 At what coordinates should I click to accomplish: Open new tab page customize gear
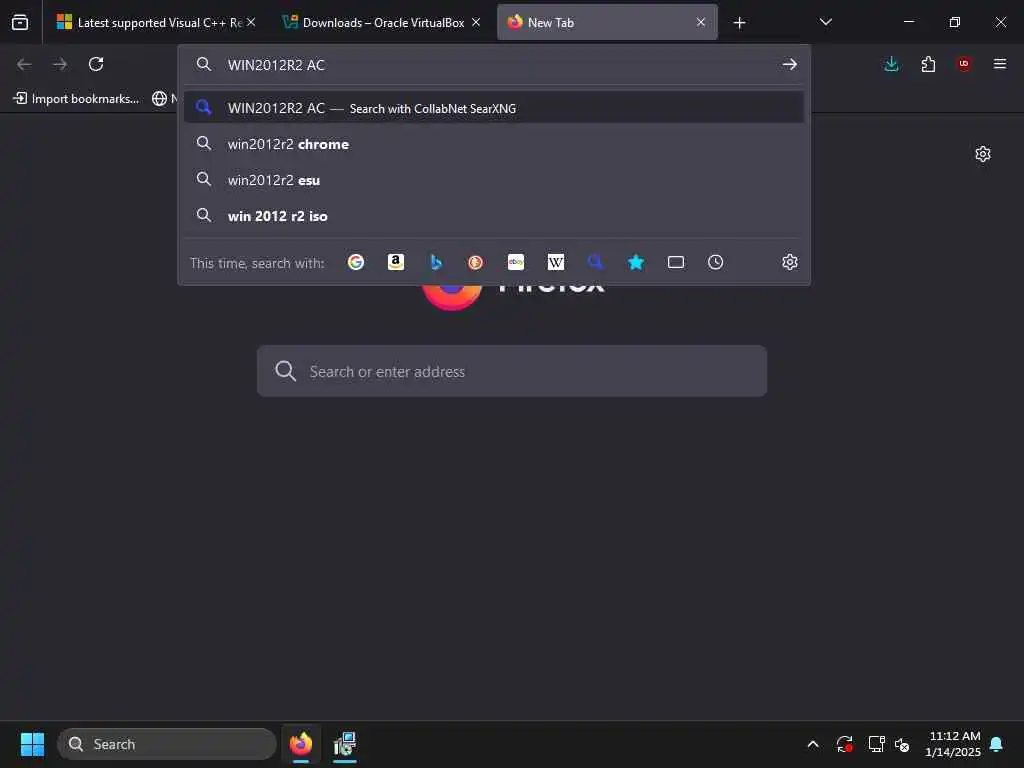983,154
